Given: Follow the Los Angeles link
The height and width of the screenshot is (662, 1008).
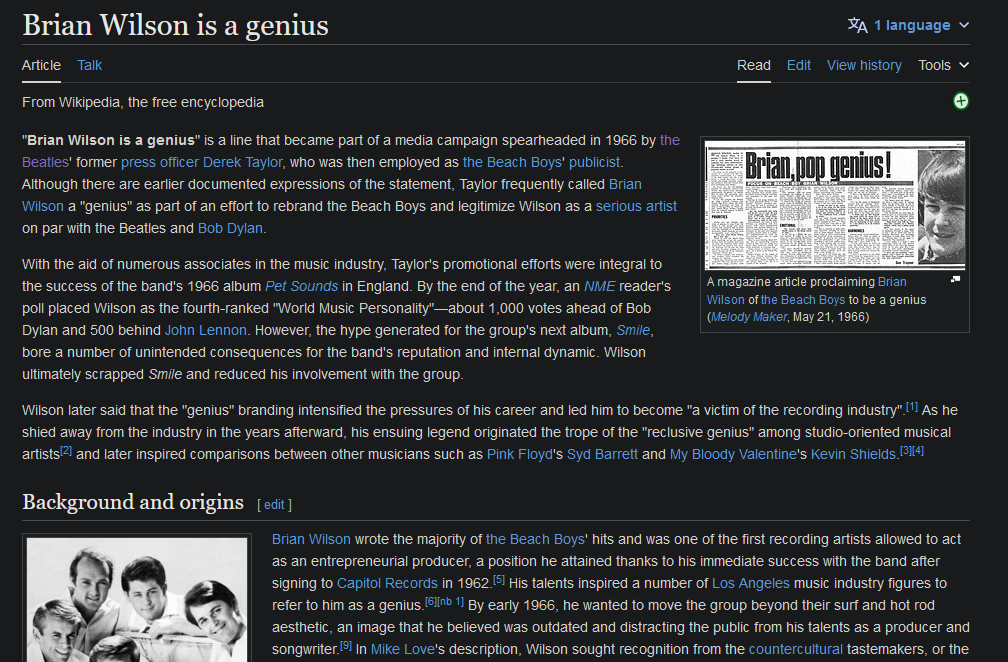Looking at the screenshot, I should 751,584.
